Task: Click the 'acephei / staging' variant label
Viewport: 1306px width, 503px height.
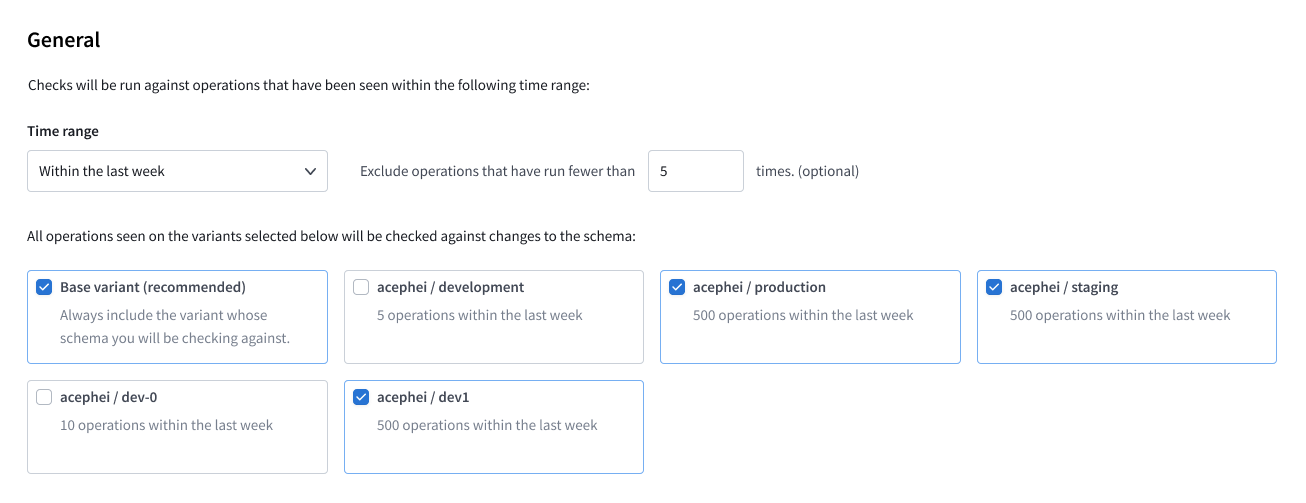Action: pyautogui.click(x=1064, y=287)
